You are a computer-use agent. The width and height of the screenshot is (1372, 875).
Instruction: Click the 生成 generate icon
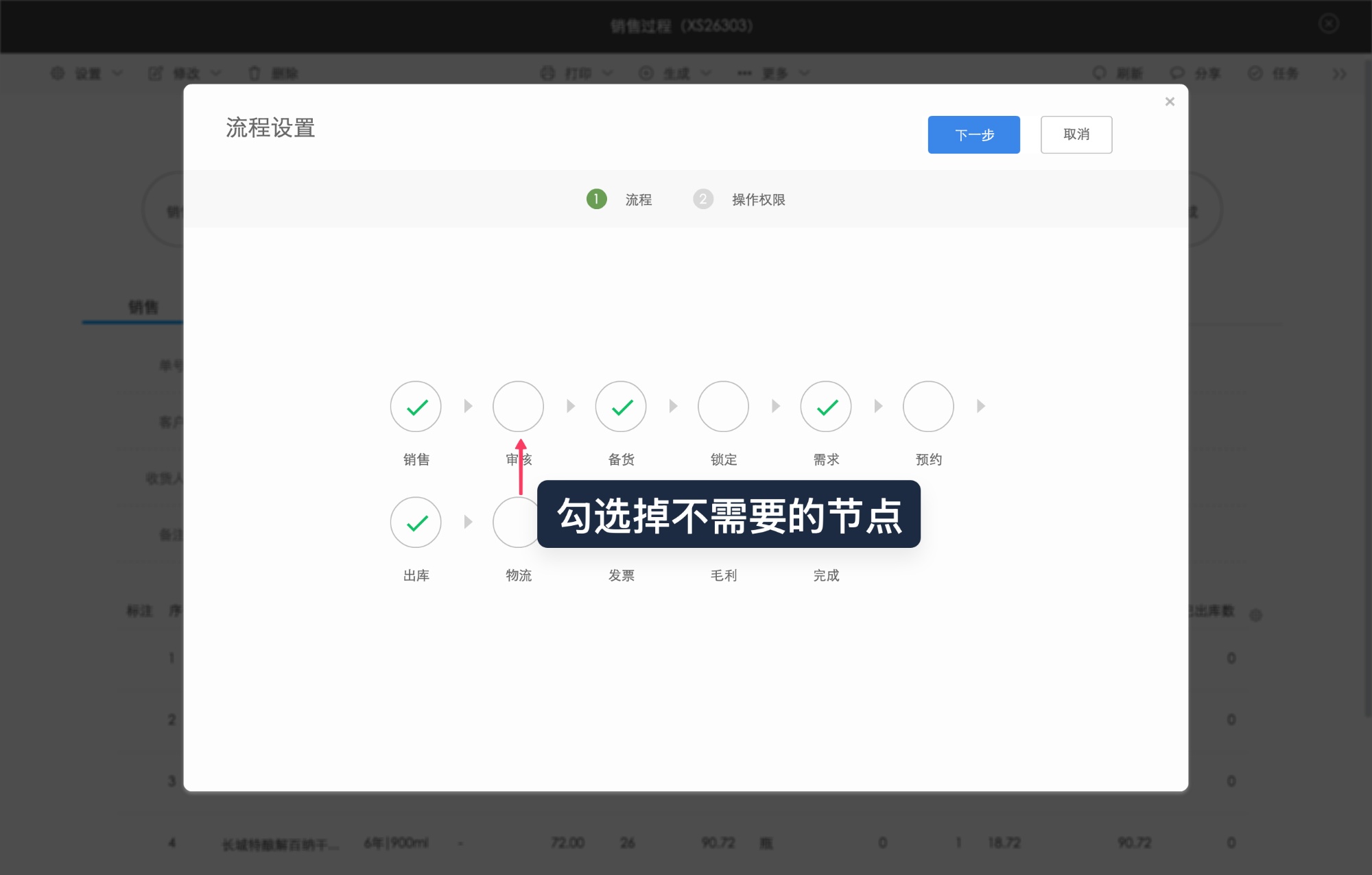point(646,73)
